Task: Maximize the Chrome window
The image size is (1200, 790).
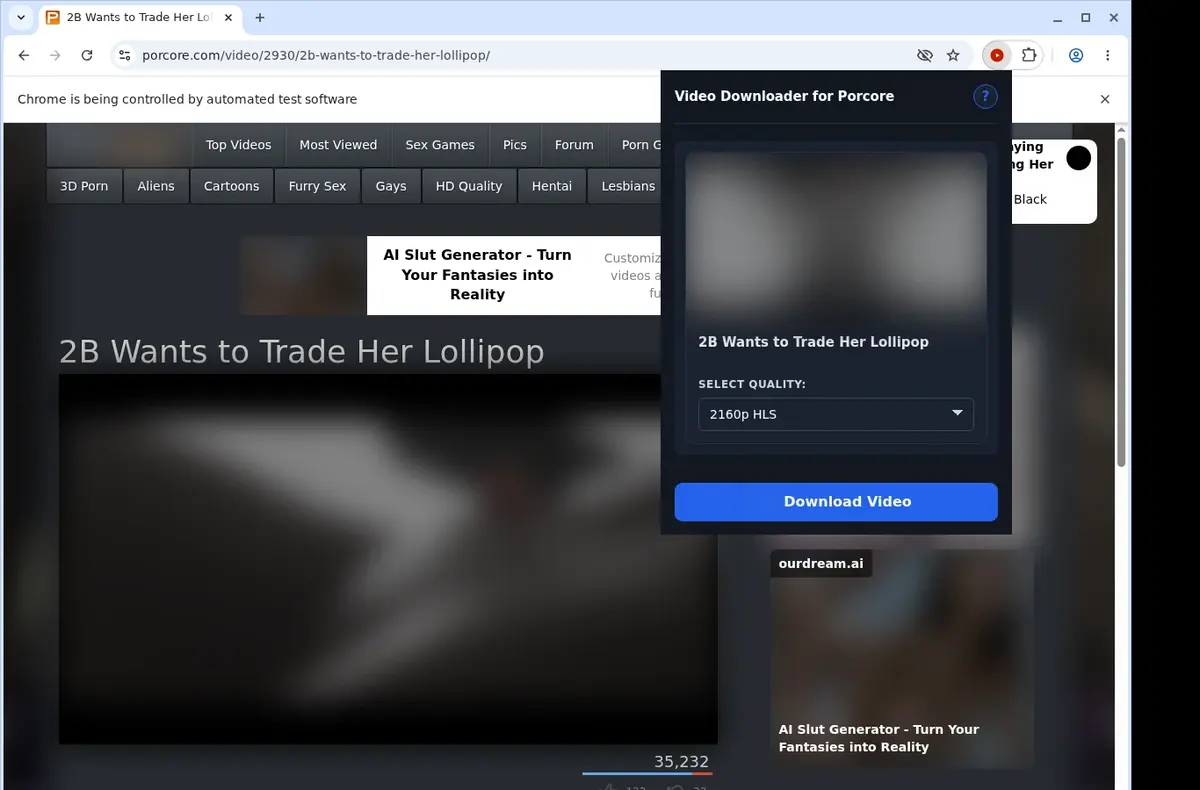Action: [x=1086, y=18]
